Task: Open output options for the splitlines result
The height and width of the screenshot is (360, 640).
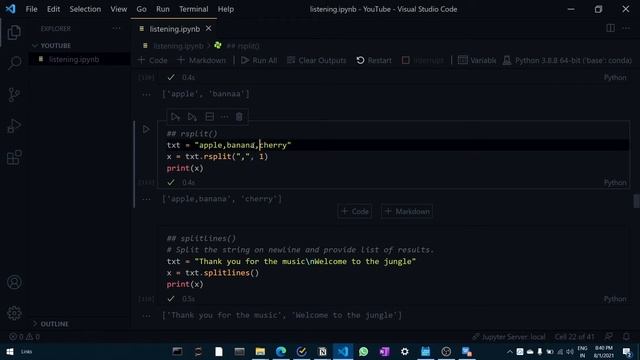Action: tap(146, 316)
